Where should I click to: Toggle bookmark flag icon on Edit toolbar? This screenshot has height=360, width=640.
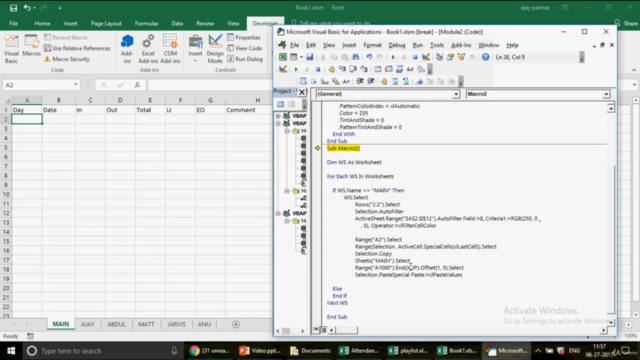419,81
